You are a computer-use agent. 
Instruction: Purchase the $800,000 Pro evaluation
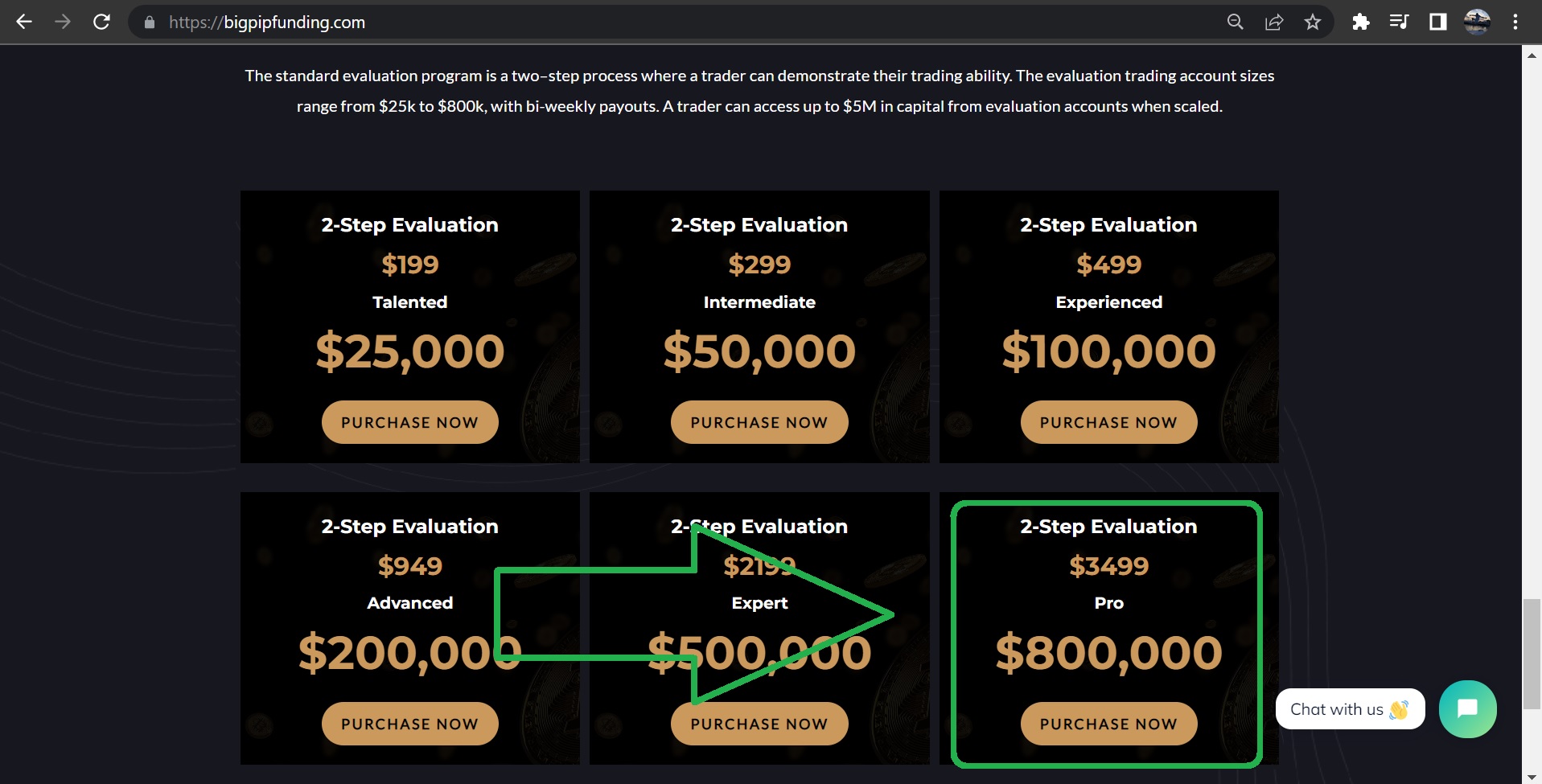pos(1108,724)
